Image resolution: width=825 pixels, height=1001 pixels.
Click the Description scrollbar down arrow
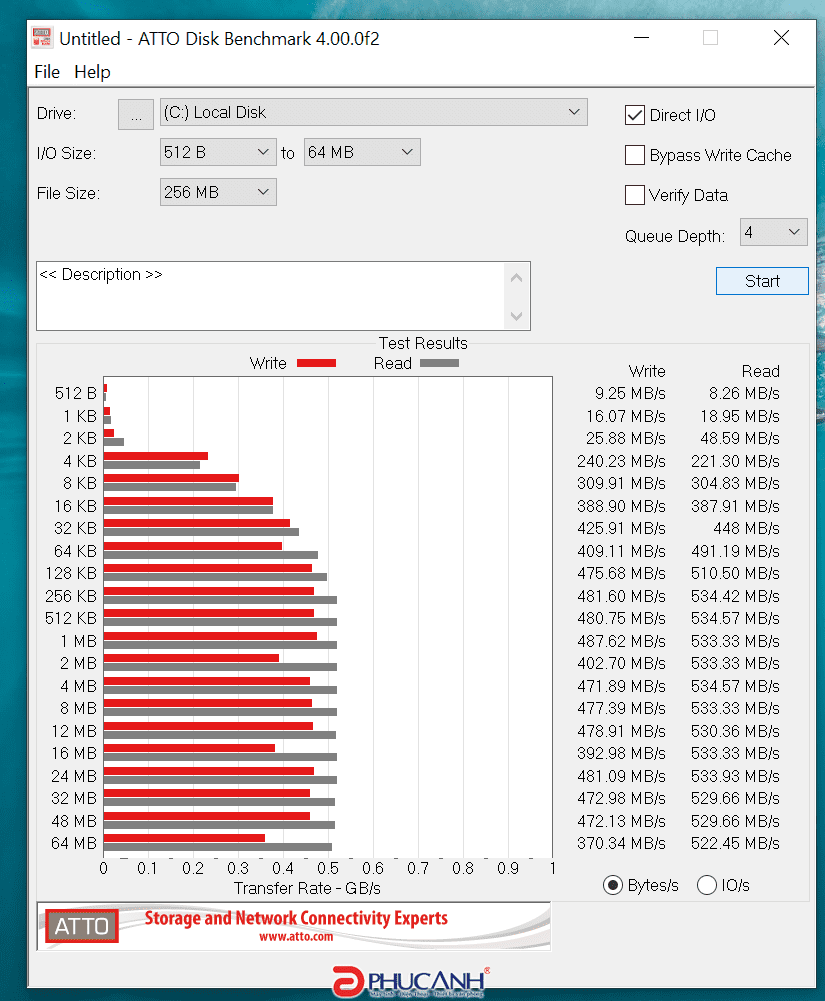517,316
